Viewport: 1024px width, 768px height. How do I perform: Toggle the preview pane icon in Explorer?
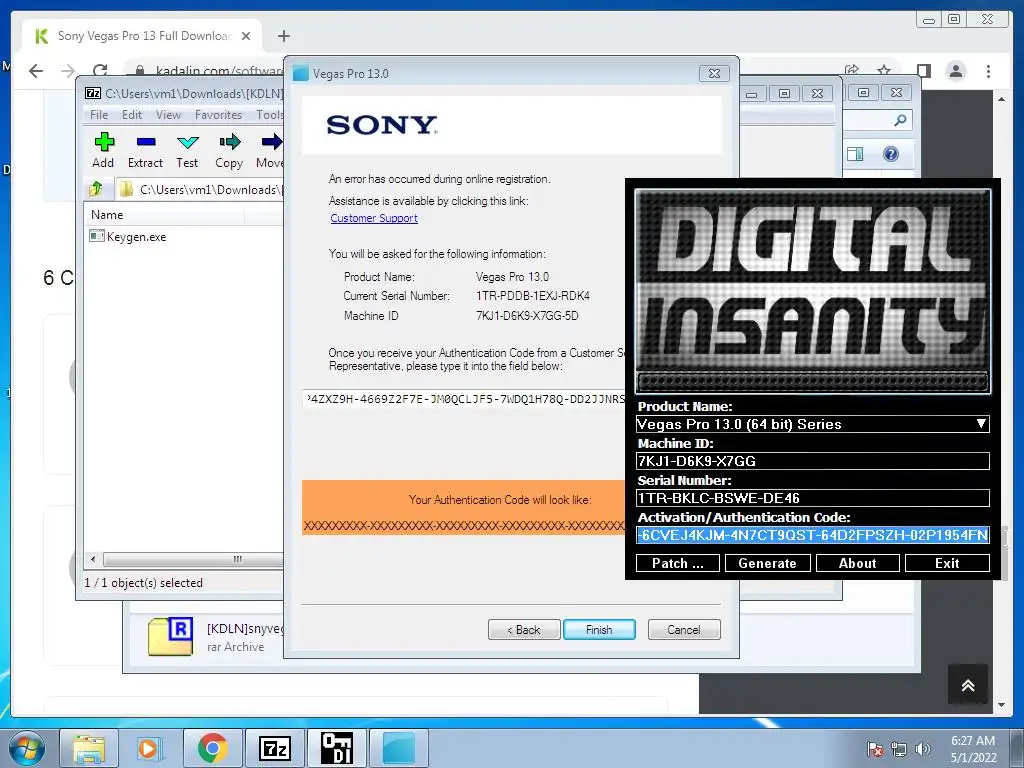click(855, 154)
